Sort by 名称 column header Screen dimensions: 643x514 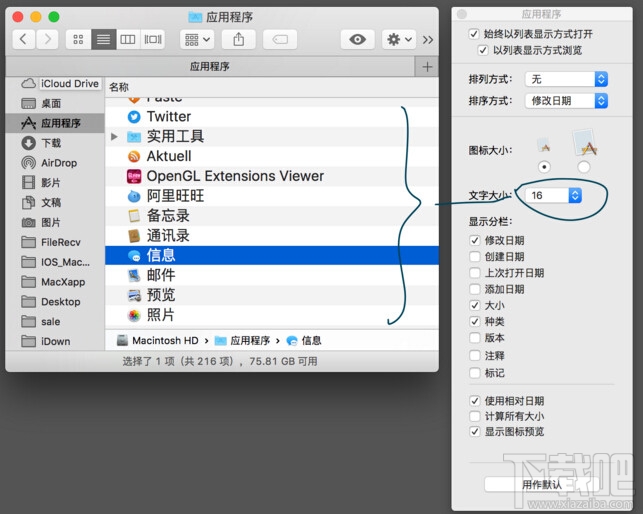click(272, 87)
